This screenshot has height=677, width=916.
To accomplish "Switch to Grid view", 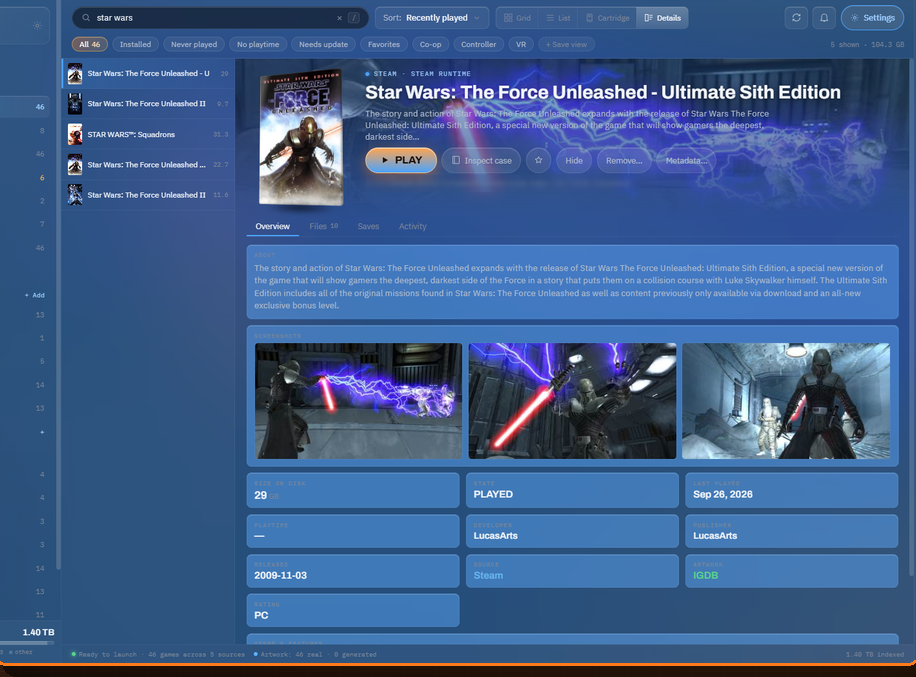I will click(518, 18).
